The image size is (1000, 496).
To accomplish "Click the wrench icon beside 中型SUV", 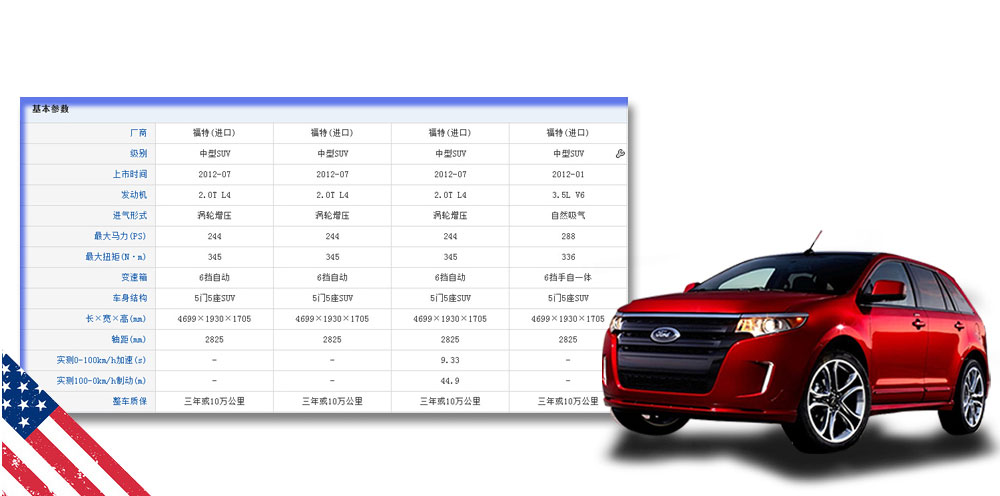I will (620, 154).
